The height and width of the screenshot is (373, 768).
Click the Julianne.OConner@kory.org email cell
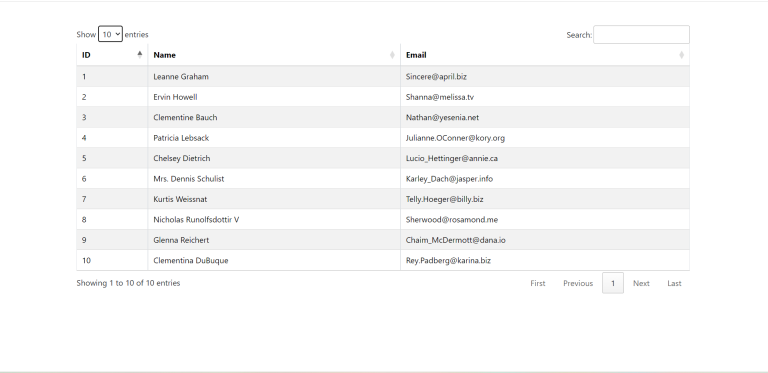[545, 138]
